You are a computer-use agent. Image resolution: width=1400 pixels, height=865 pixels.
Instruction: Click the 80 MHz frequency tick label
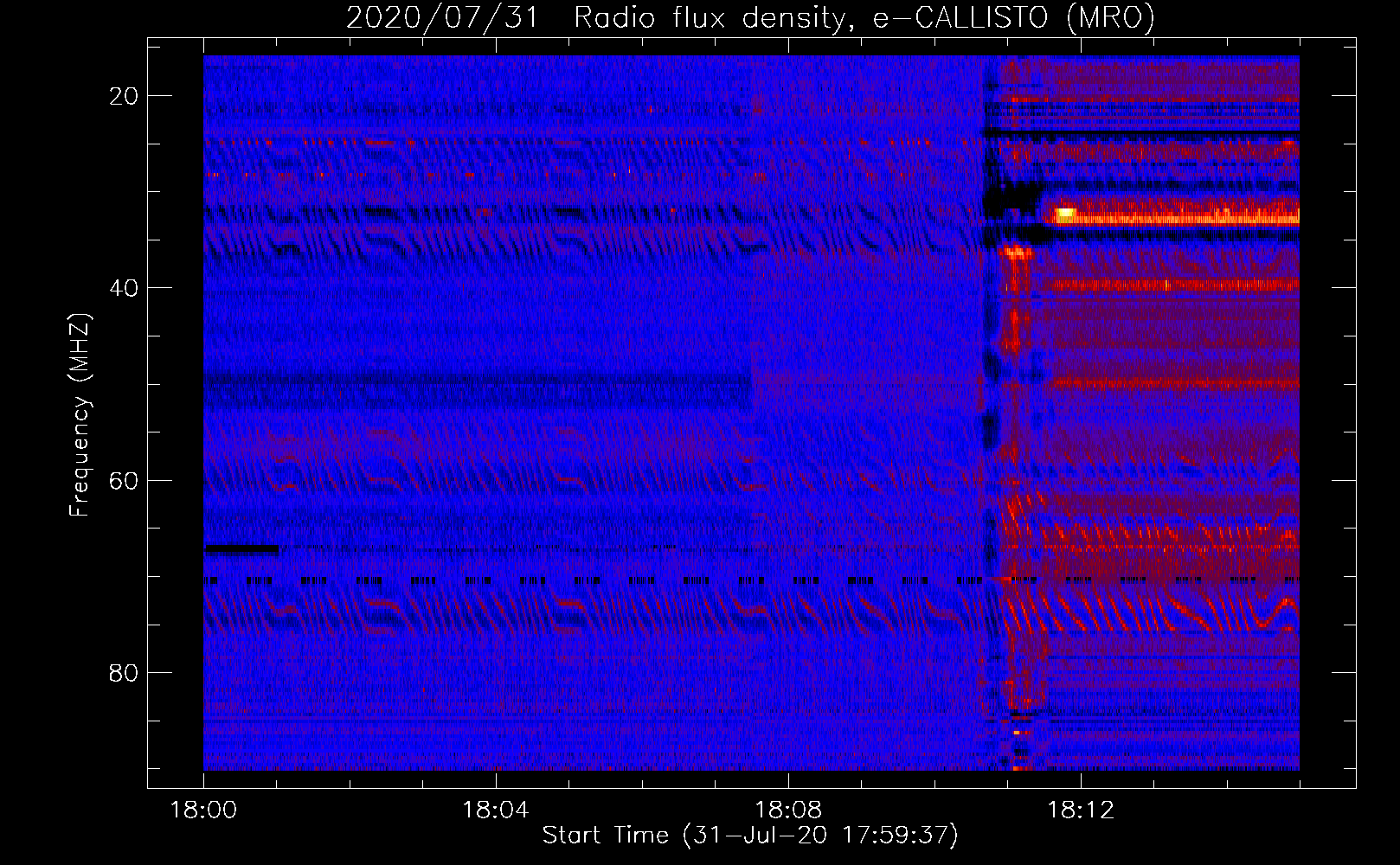124,672
